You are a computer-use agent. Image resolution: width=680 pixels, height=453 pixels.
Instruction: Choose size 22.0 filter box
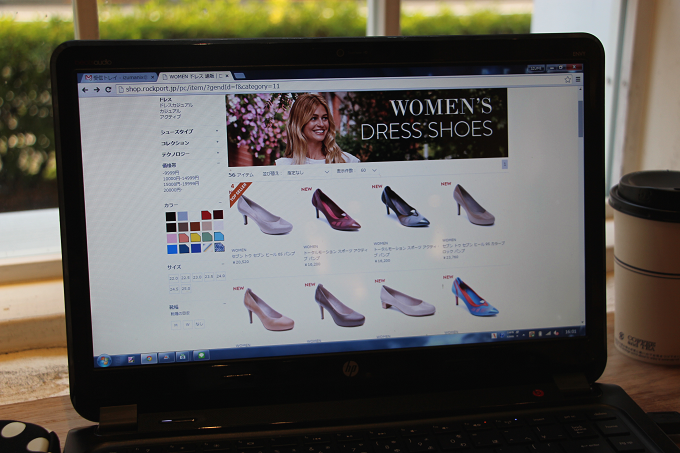[172, 278]
